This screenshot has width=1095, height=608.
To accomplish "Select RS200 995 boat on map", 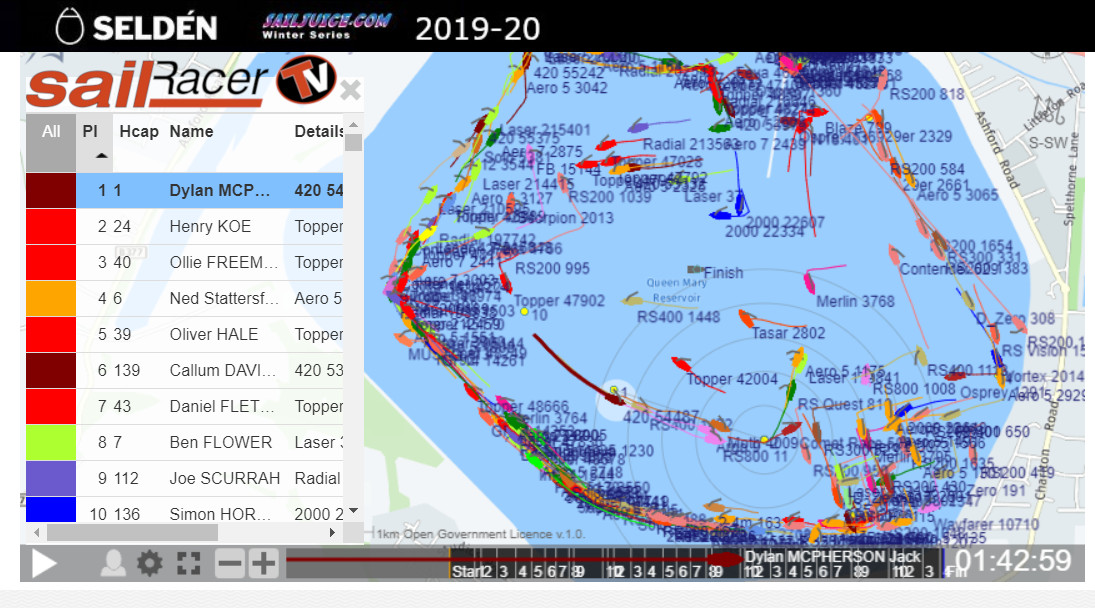I will [x=552, y=268].
